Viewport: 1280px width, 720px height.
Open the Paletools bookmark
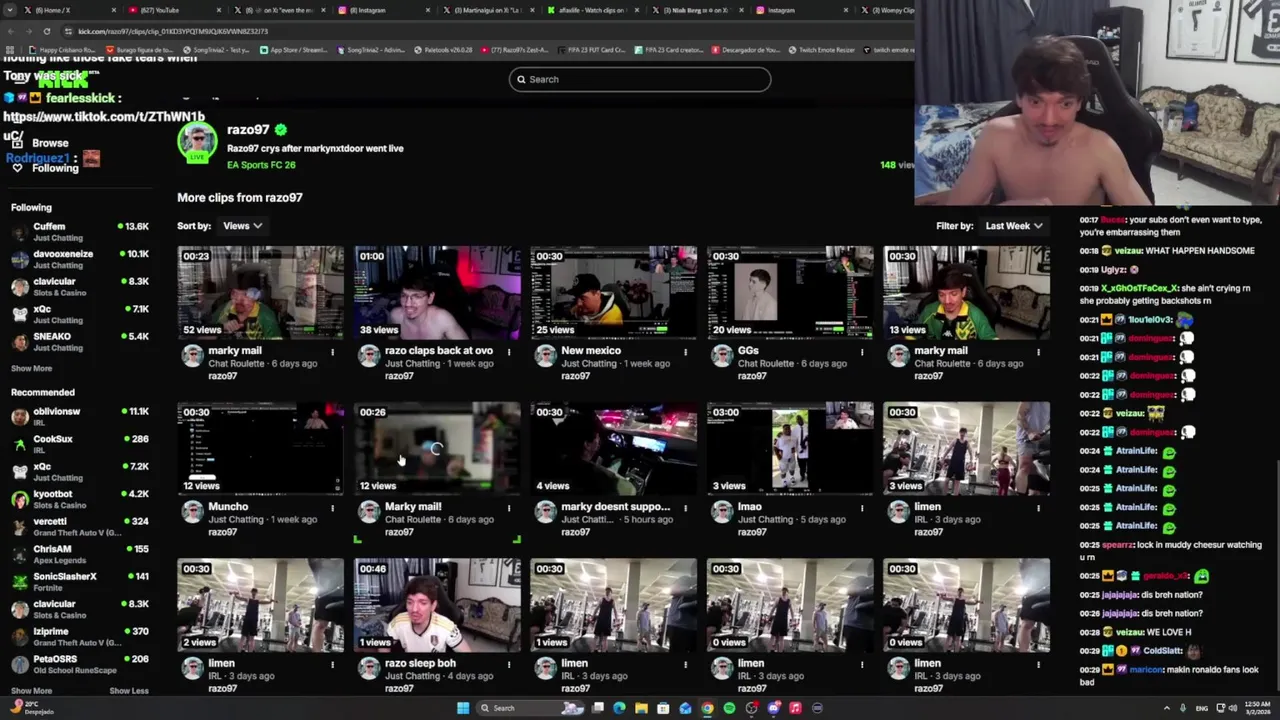442,50
